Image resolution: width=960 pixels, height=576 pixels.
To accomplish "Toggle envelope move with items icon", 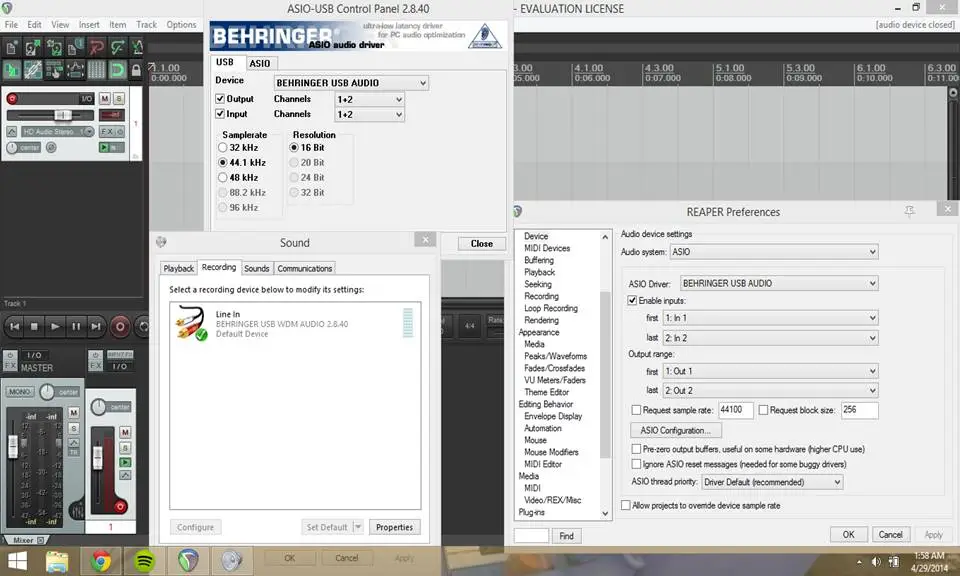I will tap(75, 69).
